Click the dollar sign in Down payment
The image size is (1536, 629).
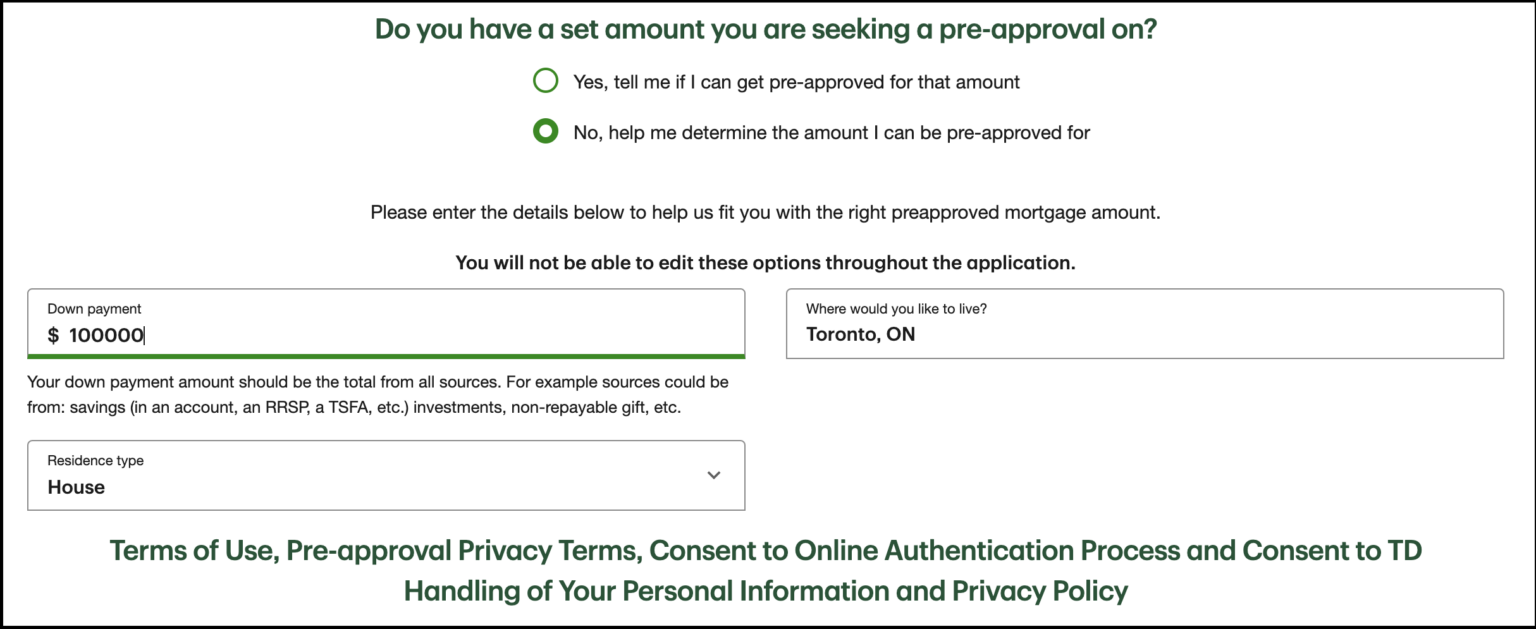[53, 336]
